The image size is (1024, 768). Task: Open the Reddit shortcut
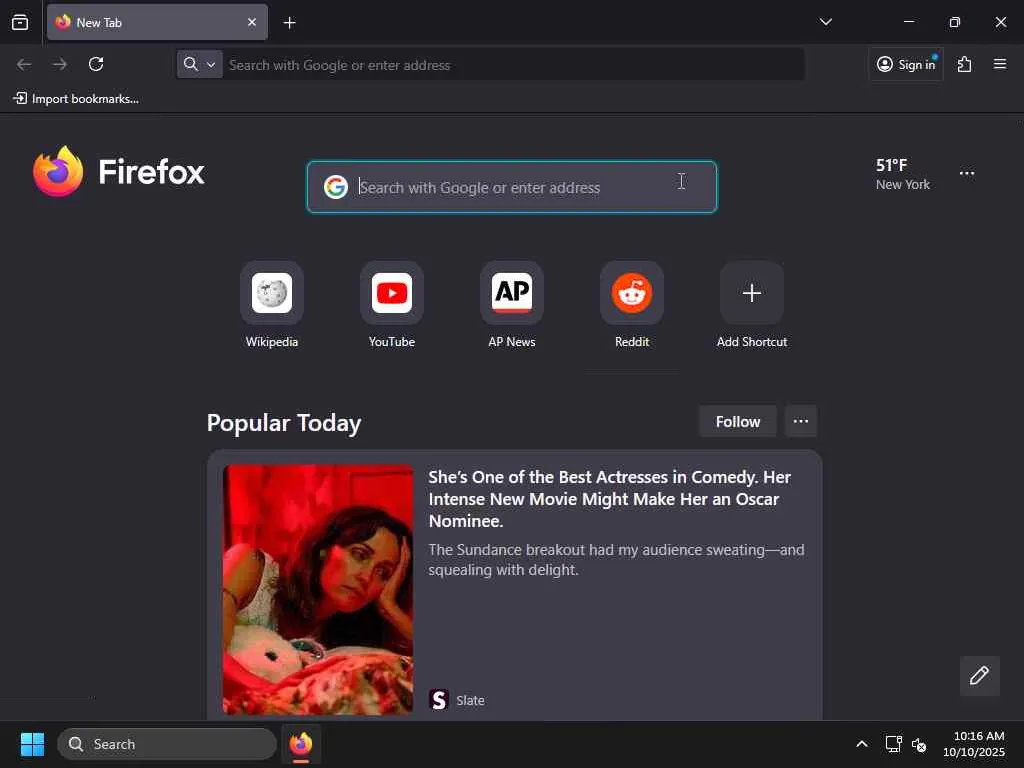click(x=632, y=306)
